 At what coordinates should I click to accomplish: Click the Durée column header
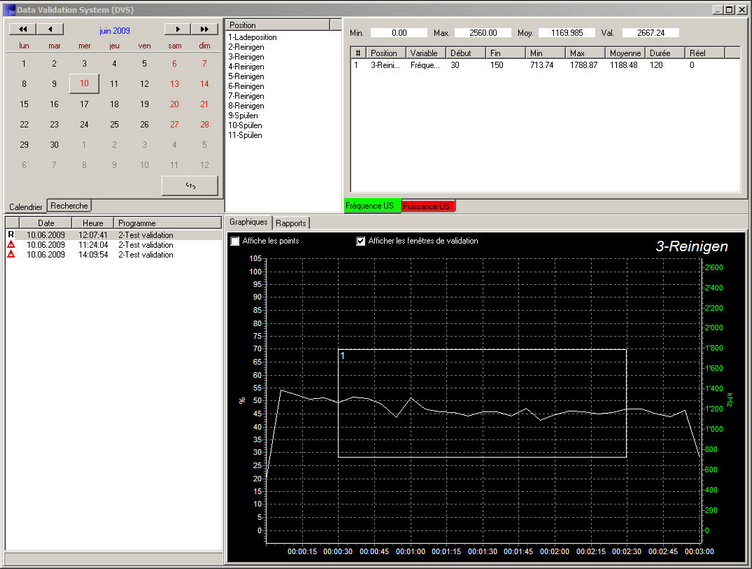[x=665, y=53]
